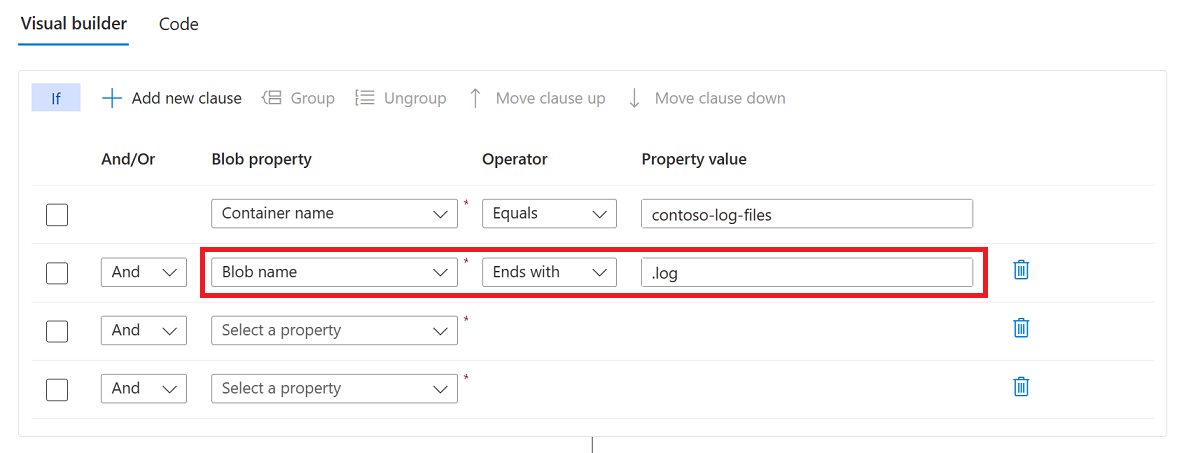Viewport: 1177px width, 453px height.
Task: Delete the last clause using trash icon
Action: point(1021,387)
